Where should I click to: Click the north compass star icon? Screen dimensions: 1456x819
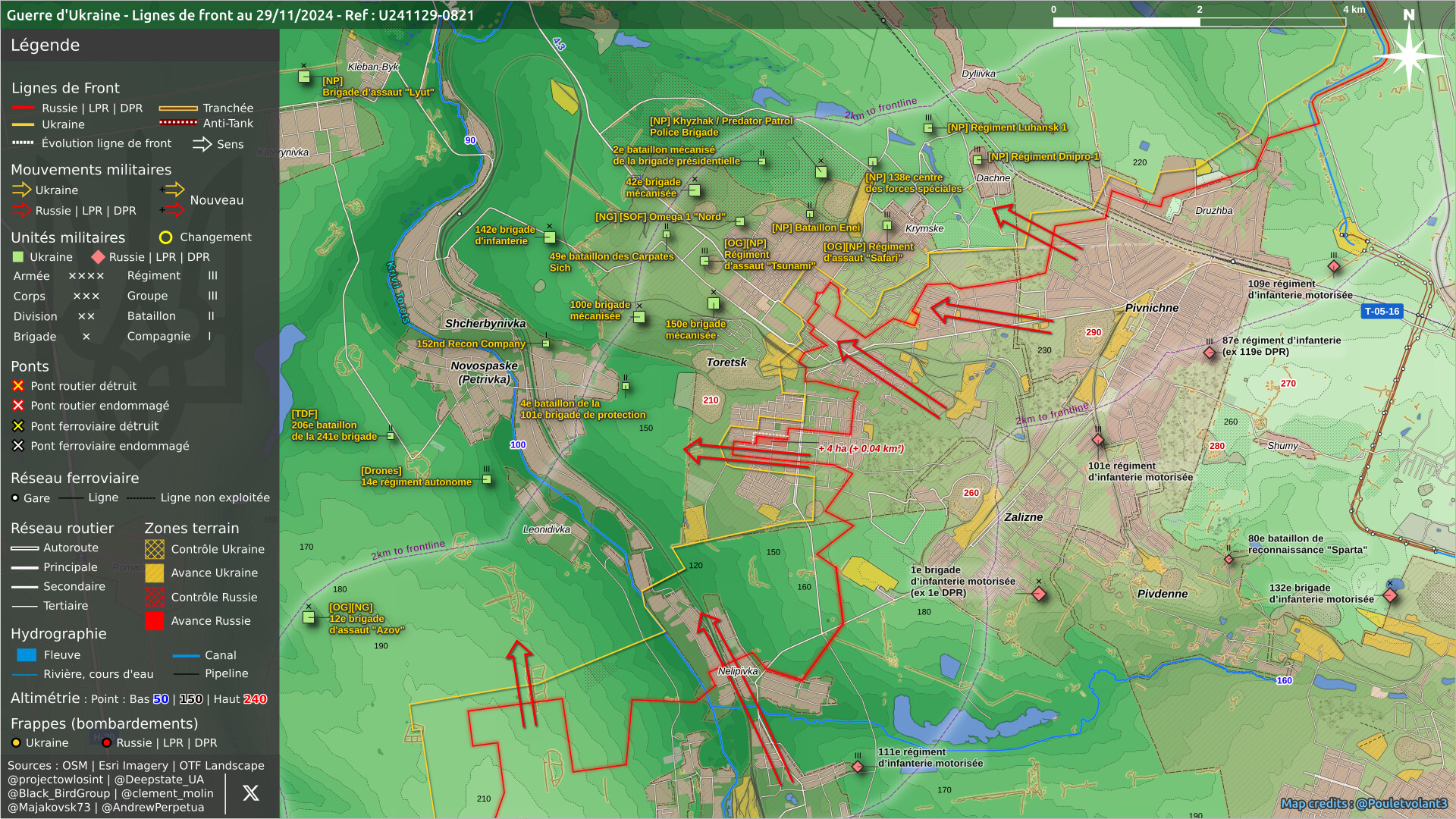(x=1408, y=55)
